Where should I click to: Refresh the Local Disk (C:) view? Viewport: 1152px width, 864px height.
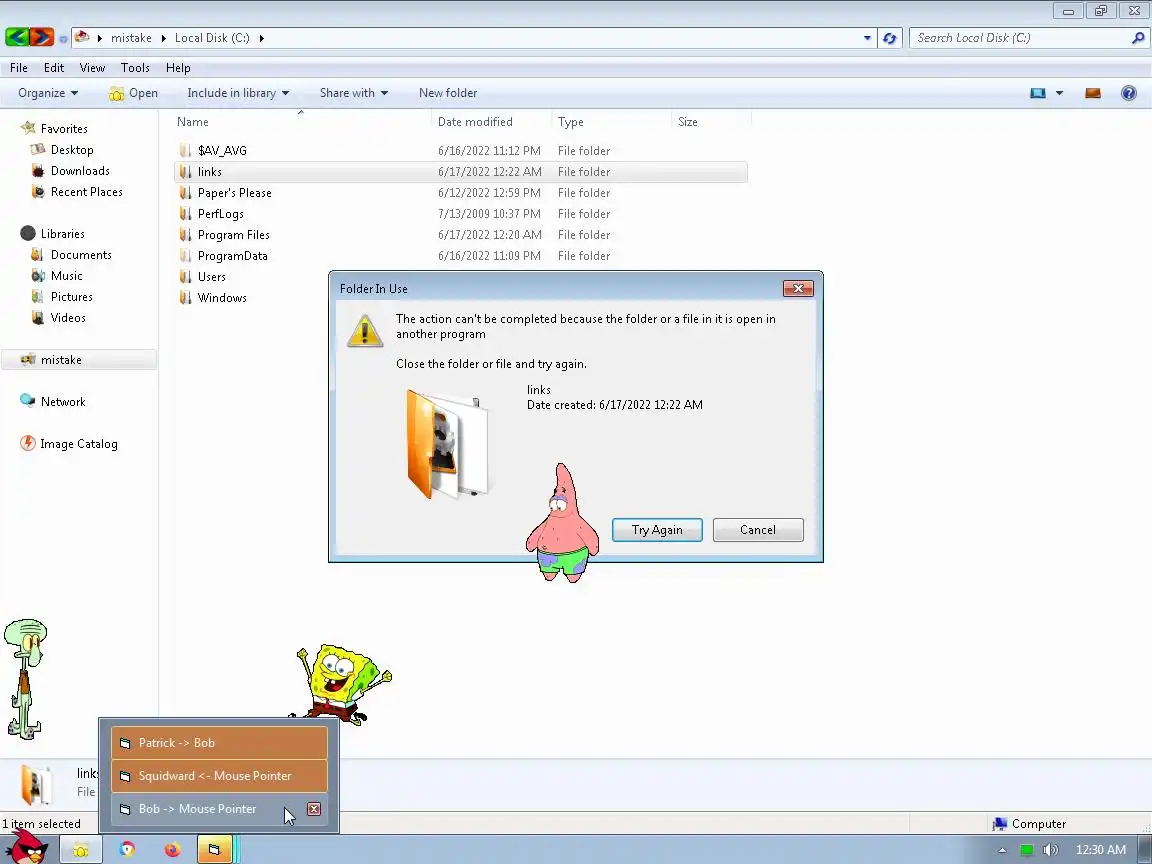890,38
